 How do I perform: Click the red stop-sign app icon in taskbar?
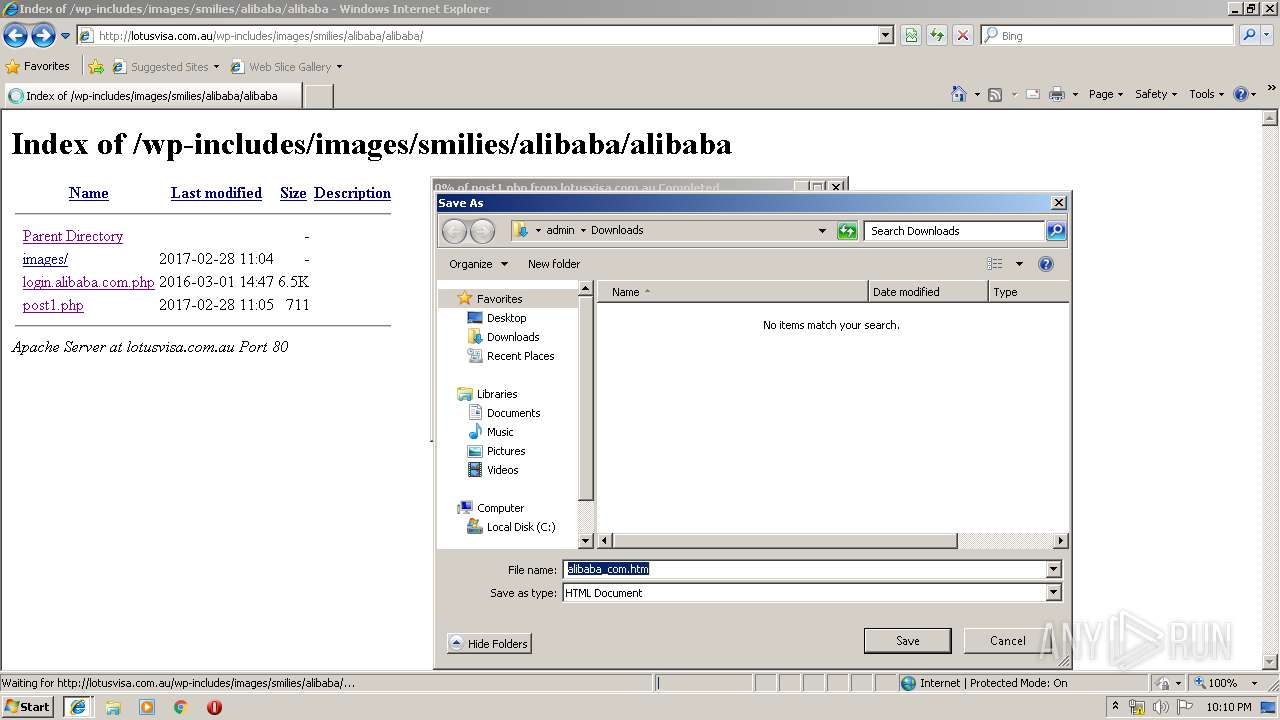[x=214, y=707]
